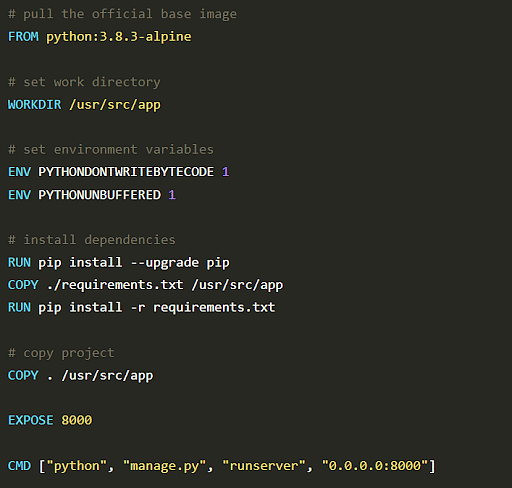Click the python:3.8.3-alpine image name
Image resolution: width=512 pixels, height=488 pixels.
pos(119,37)
